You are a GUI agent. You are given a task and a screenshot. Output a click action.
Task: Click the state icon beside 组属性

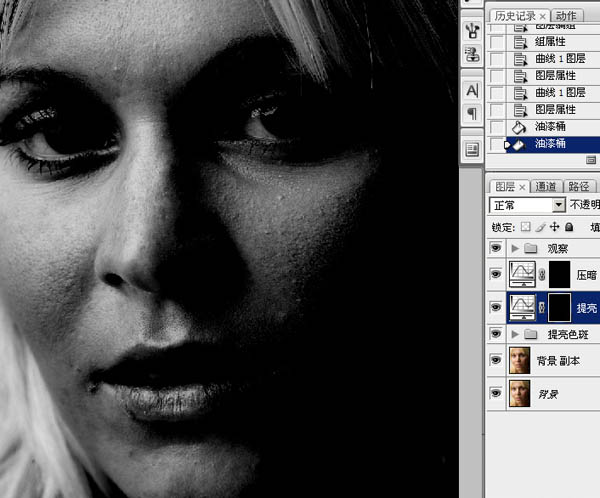tap(520, 42)
